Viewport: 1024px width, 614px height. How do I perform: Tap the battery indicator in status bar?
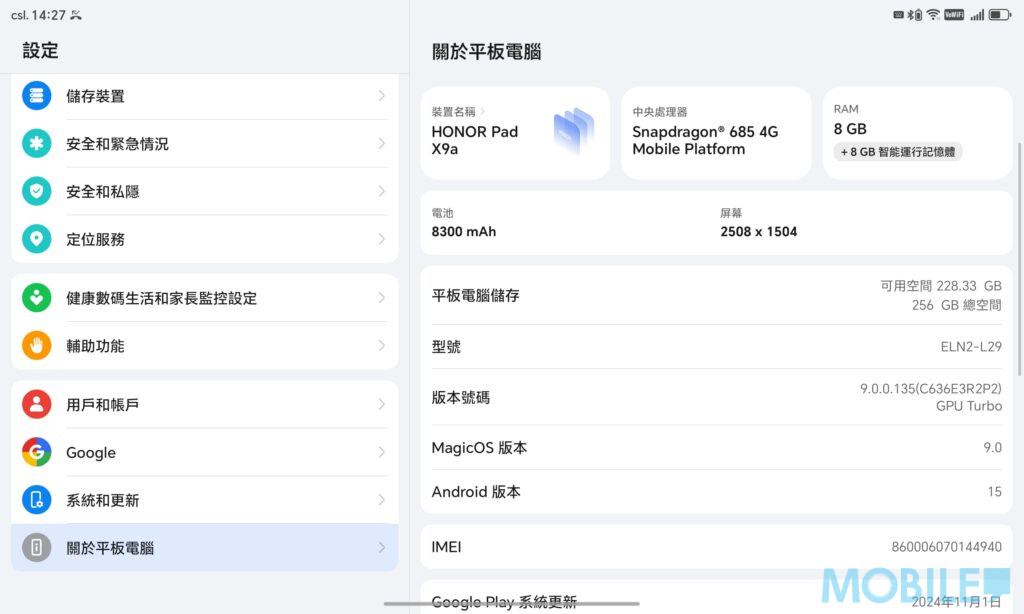pyautogui.click(x=1002, y=15)
